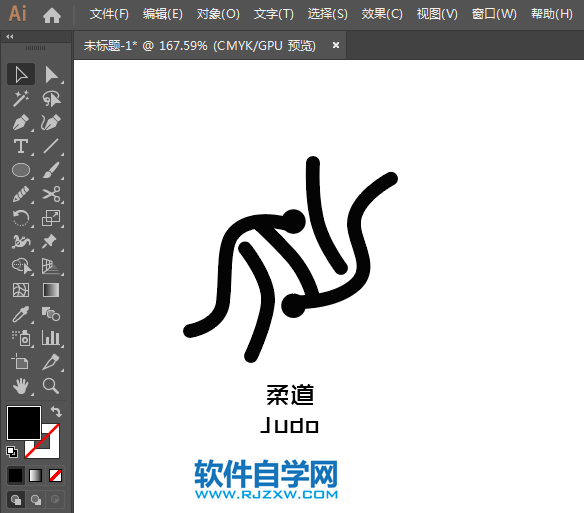Select the Mesh tool
584x513 pixels.
pyautogui.click(x=21, y=290)
